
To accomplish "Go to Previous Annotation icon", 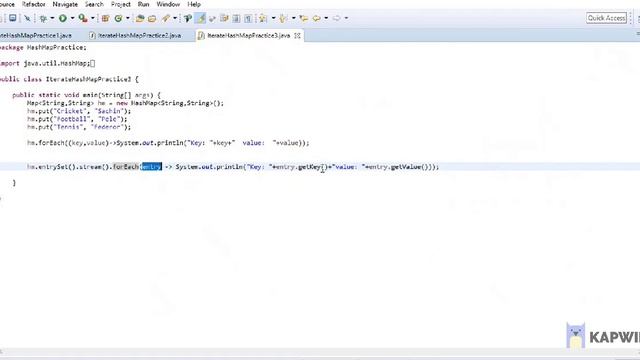I will click(283, 18).
